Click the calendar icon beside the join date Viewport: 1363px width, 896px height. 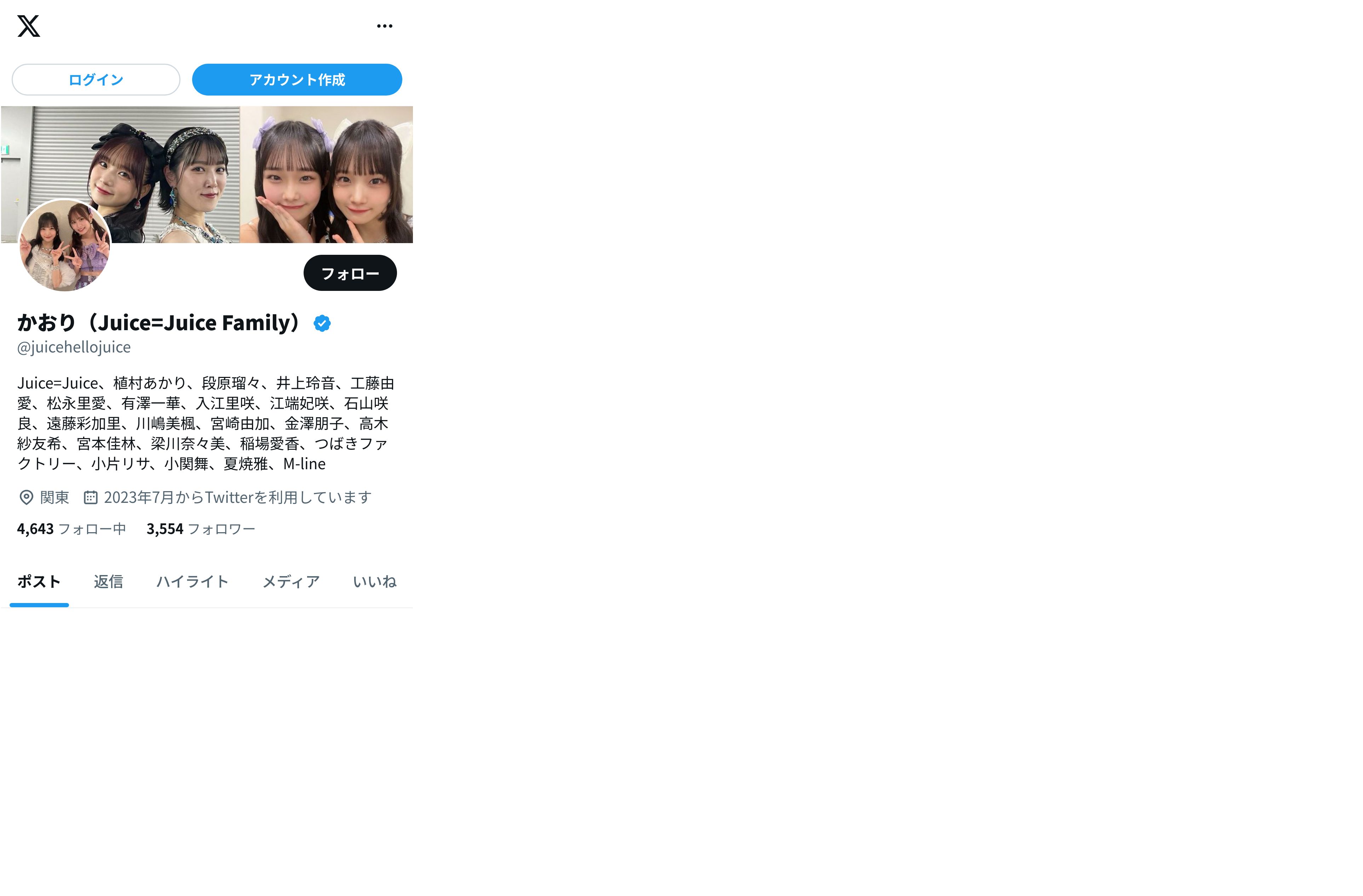tap(91, 497)
